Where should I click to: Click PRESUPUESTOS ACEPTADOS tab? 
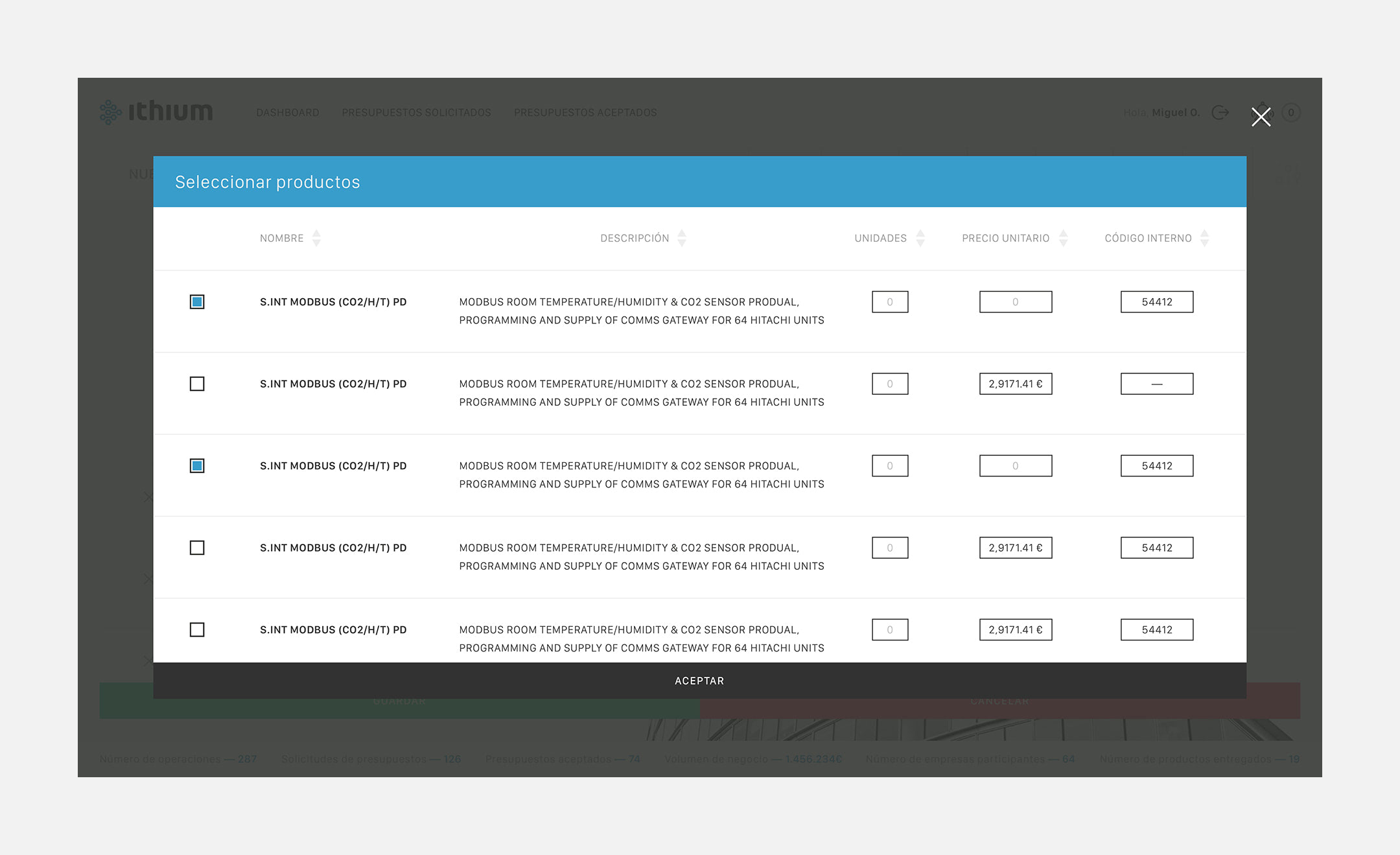point(586,112)
